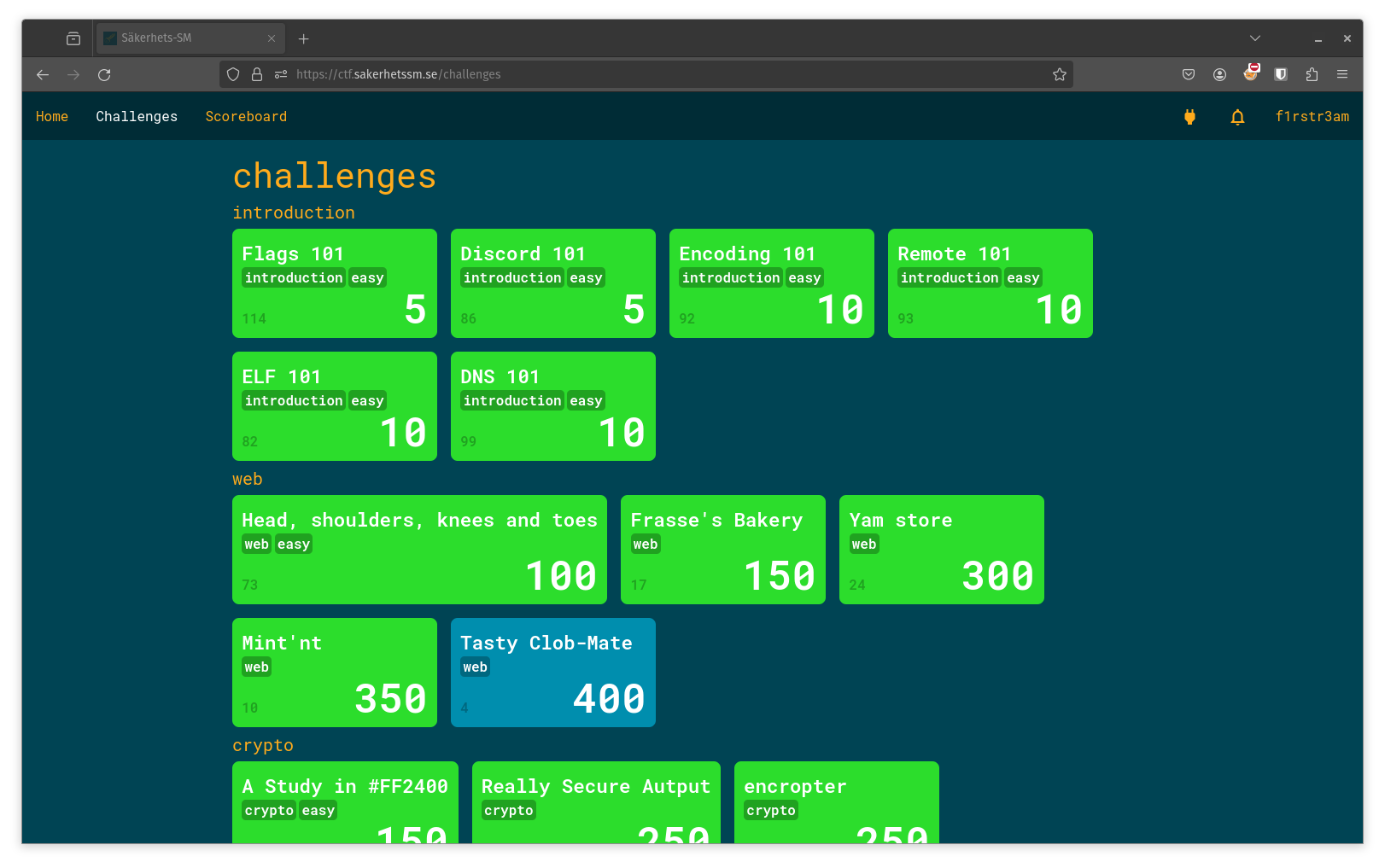Open the Firefox account icon

(1219, 75)
